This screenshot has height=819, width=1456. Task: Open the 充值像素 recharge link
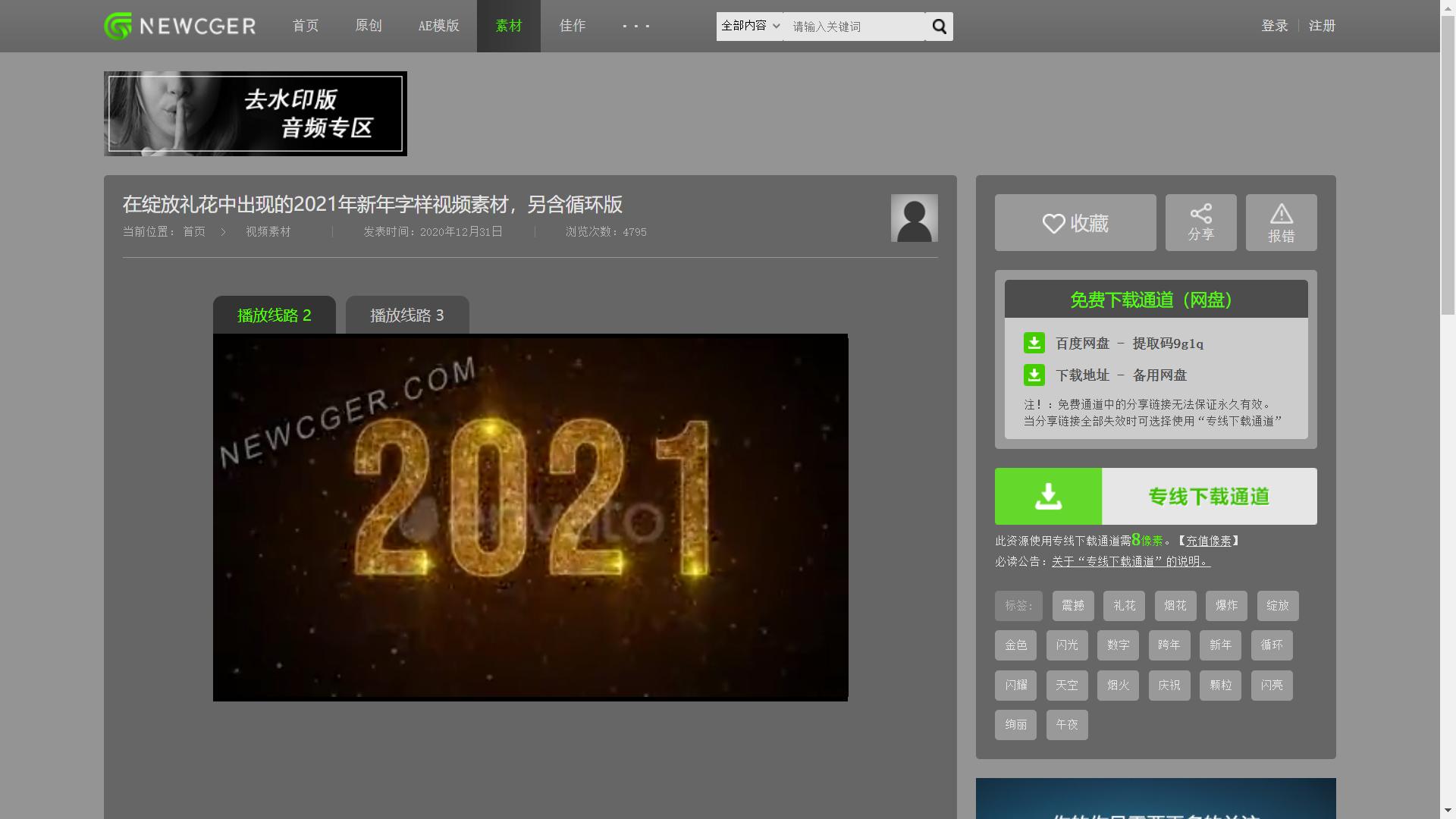[x=1208, y=541]
